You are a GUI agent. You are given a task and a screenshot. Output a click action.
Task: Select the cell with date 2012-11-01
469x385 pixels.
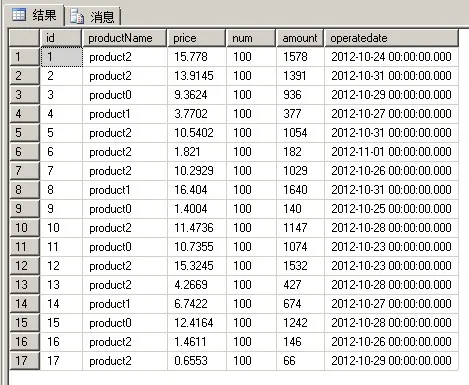coord(391,152)
